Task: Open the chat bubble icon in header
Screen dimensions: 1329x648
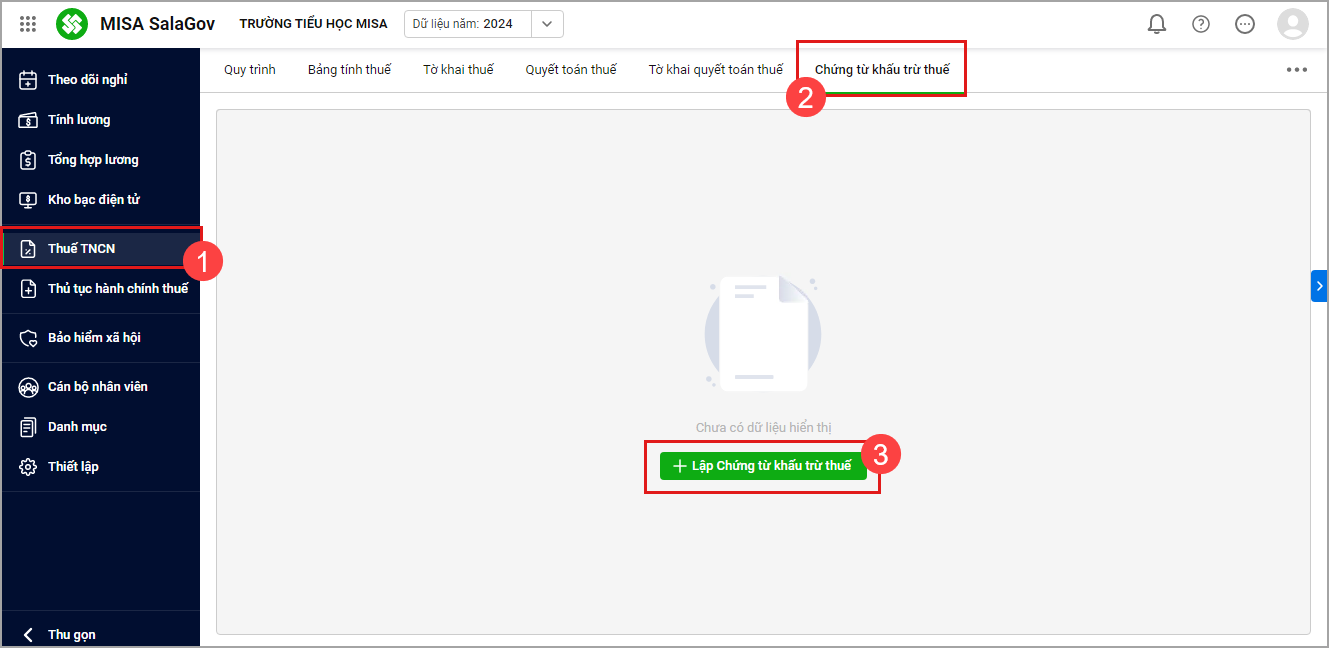Action: pyautogui.click(x=1245, y=24)
